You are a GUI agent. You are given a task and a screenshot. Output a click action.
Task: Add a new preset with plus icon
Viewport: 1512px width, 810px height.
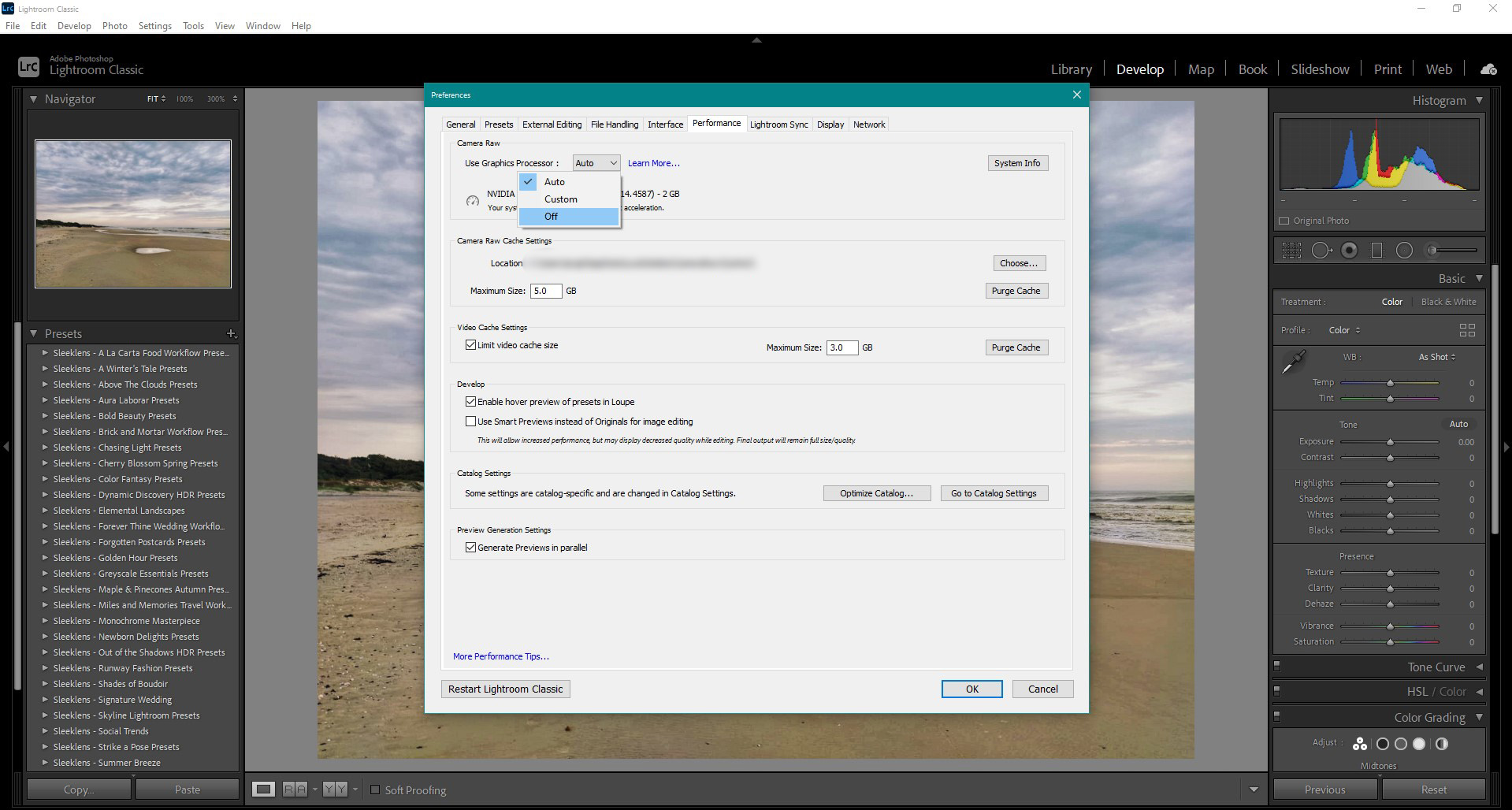pos(231,334)
